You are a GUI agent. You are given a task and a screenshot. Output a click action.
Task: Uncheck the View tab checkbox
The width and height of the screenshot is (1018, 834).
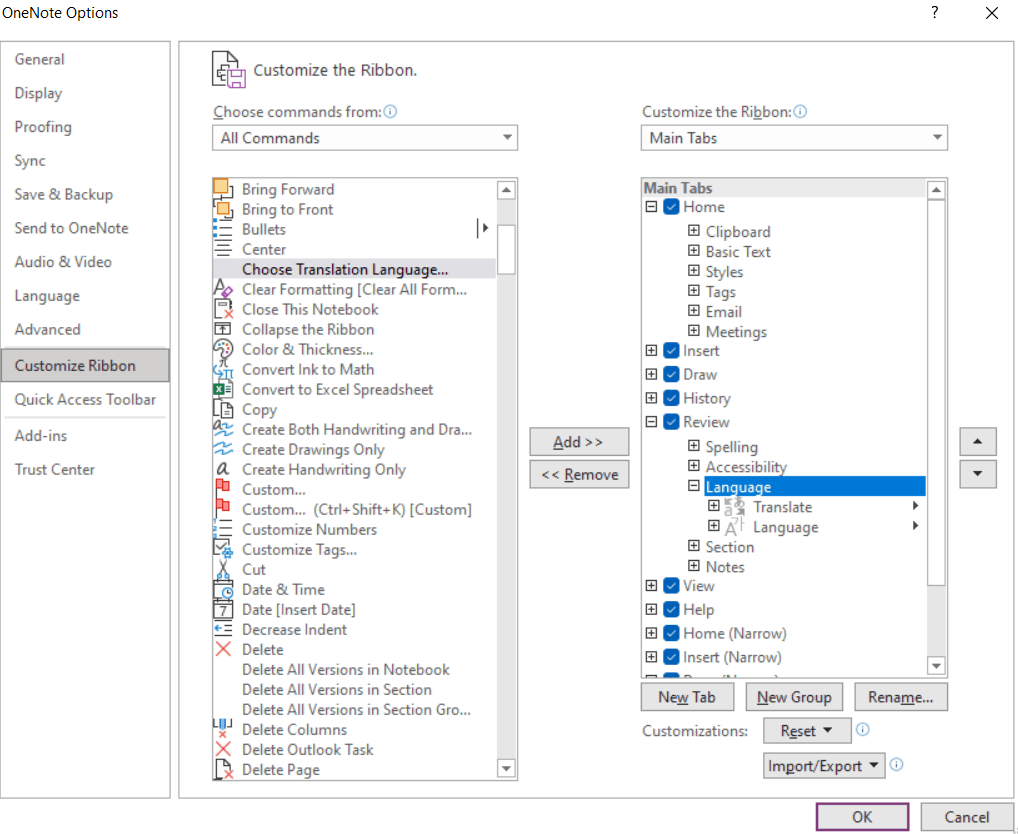(x=671, y=586)
